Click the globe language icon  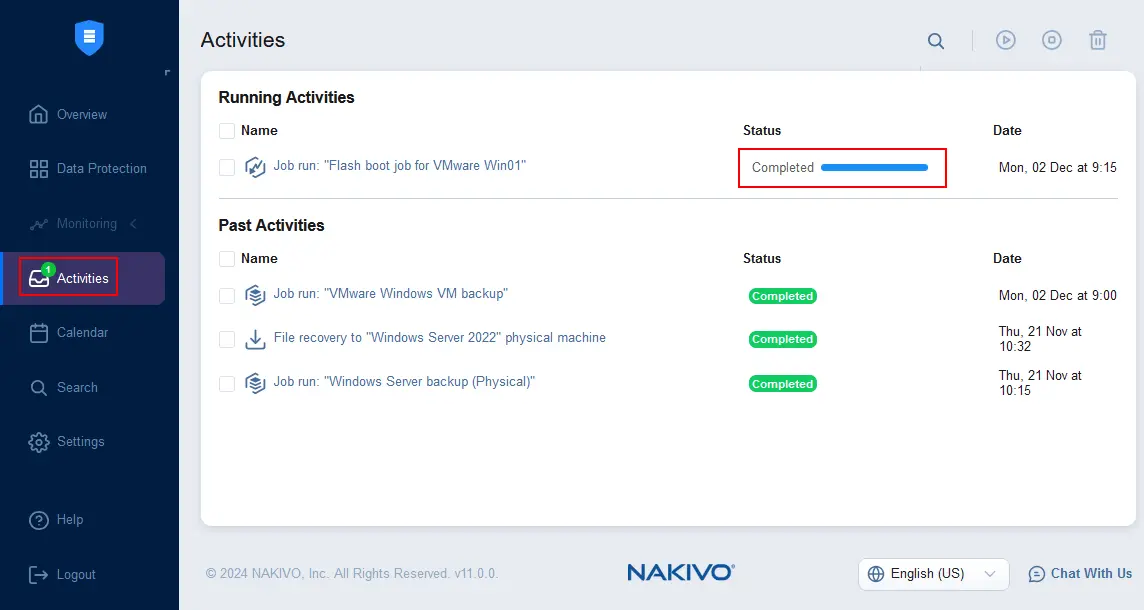tap(876, 574)
